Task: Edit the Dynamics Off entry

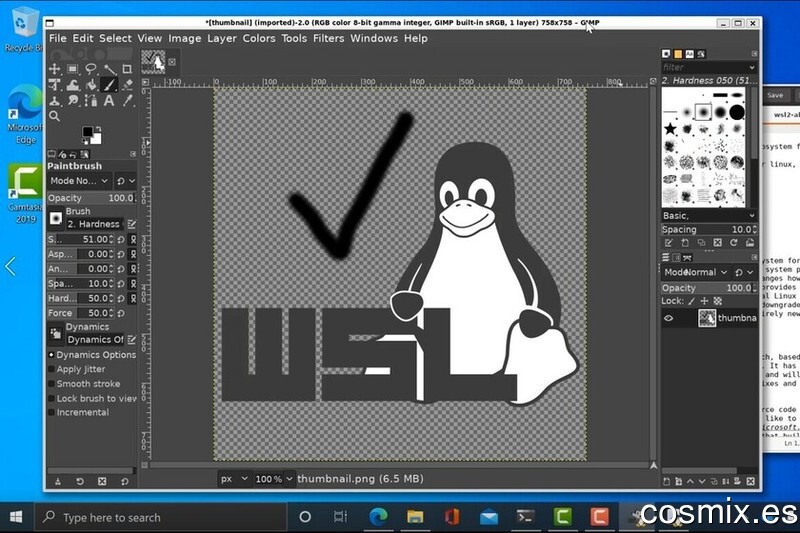Action: (132, 340)
